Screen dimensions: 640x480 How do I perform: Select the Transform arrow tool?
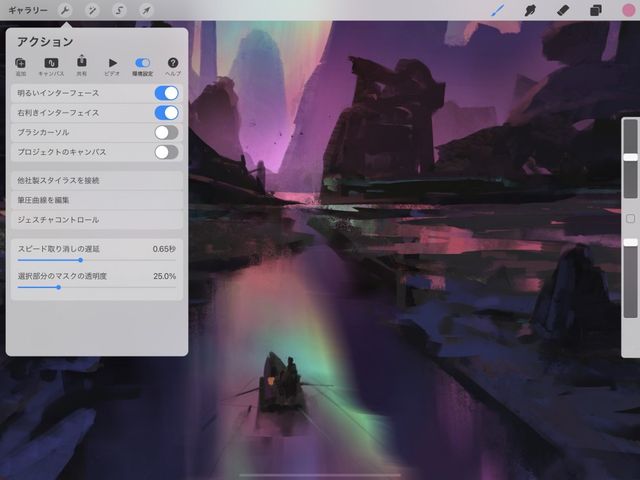tap(146, 10)
